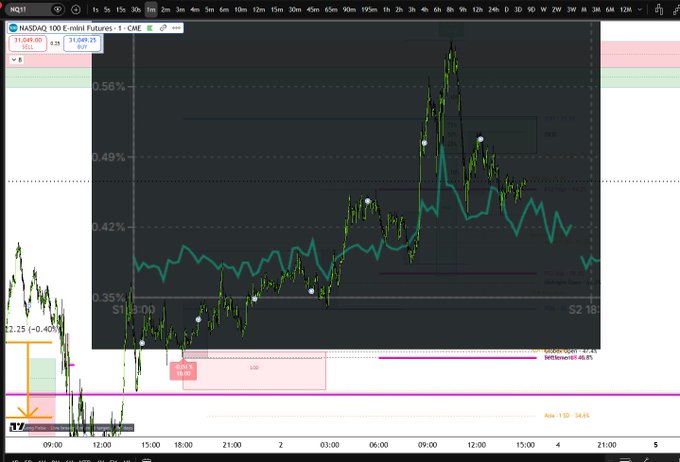Image resolution: width=680 pixels, height=462 pixels.
Task: Open the candlestick chart type icon
Action: [x=659, y=9]
